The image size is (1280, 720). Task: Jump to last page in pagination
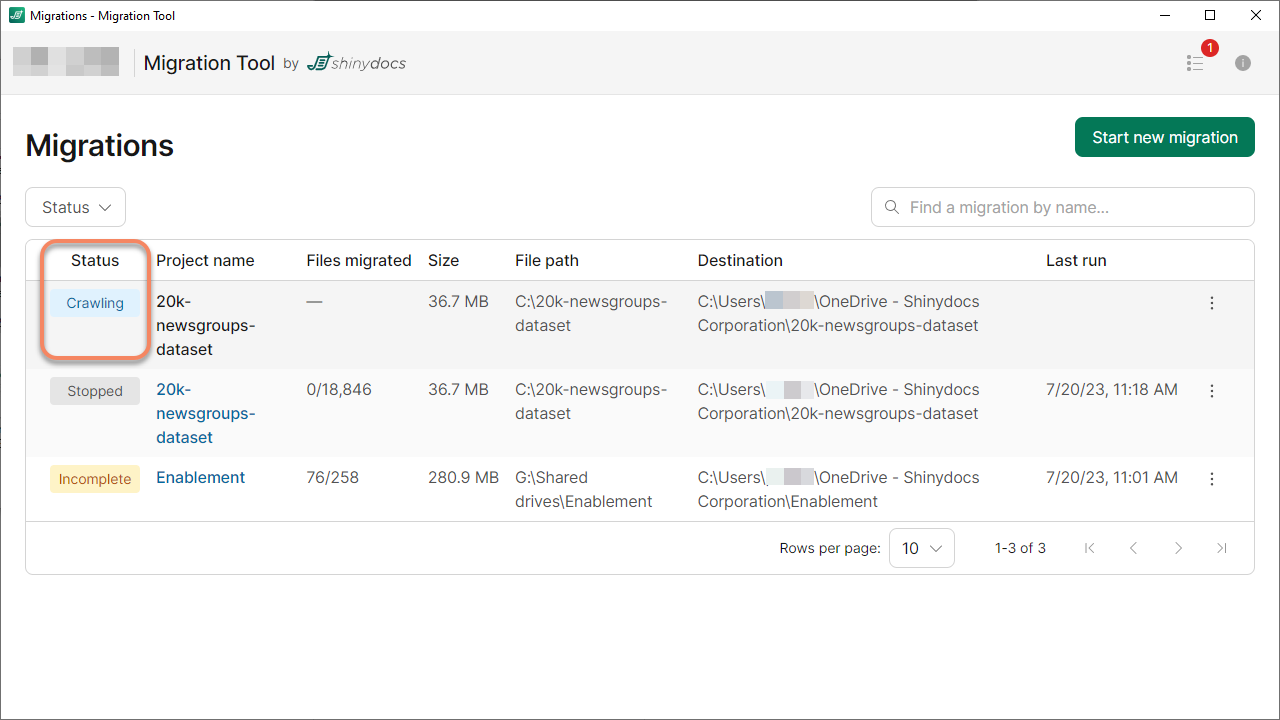tap(1222, 548)
